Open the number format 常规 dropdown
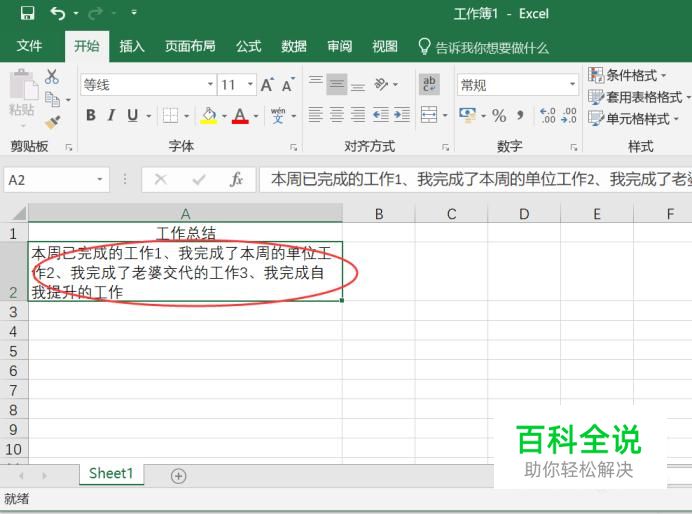692x514 pixels. point(572,84)
